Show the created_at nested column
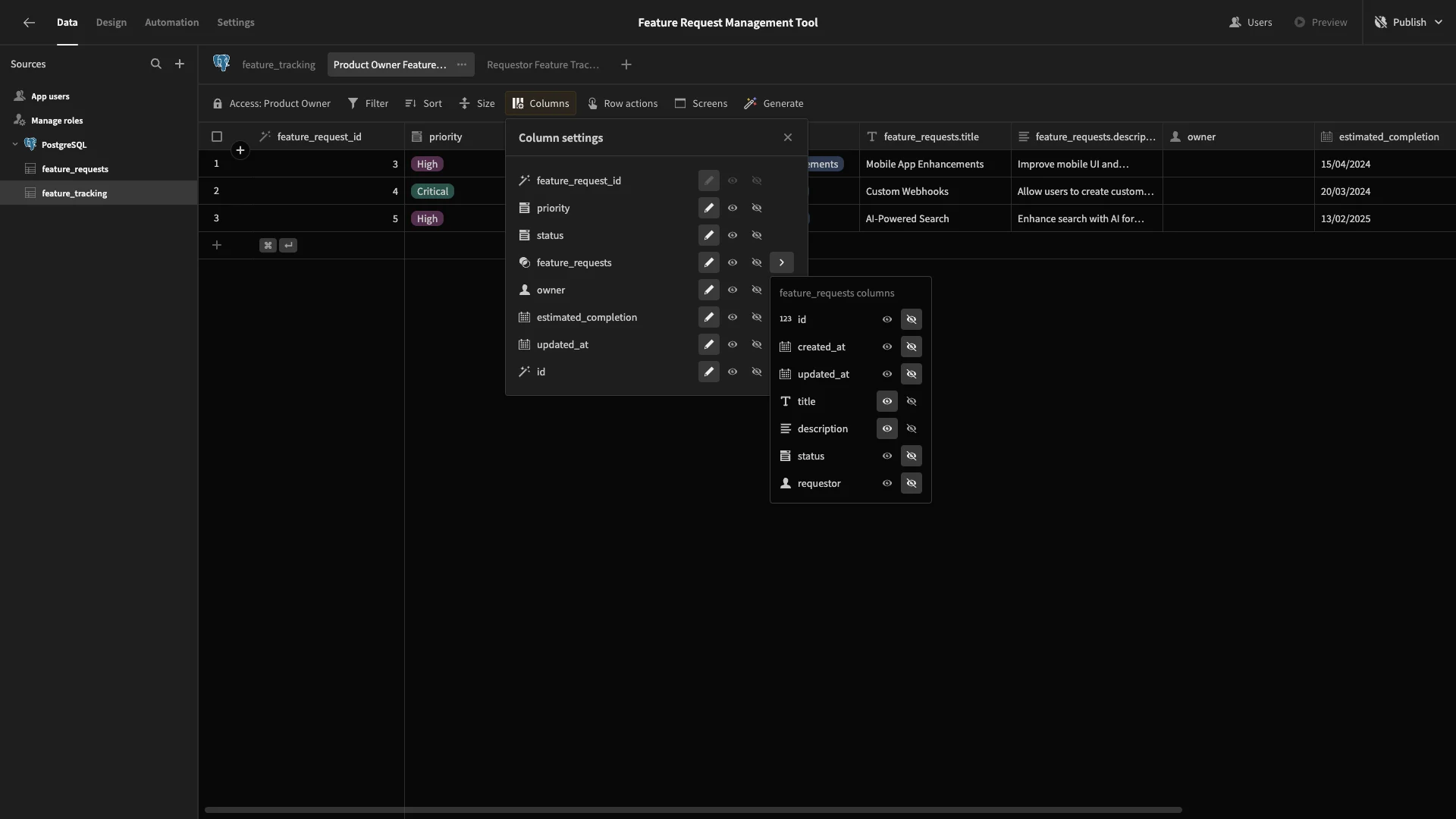This screenshot has height=819, width=1456. pyautogui.click(x=887, y=347)
